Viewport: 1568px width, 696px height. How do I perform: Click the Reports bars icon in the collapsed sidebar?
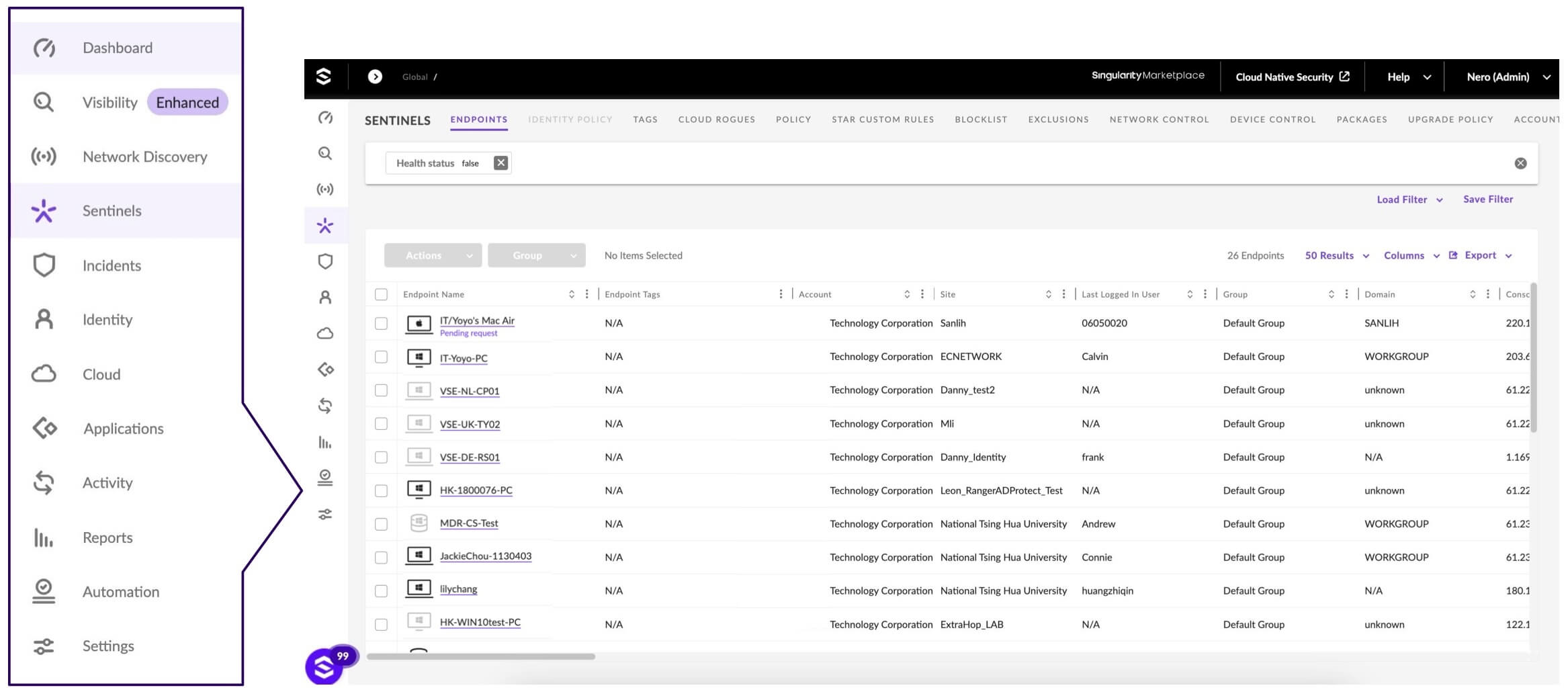pos(325,442)
